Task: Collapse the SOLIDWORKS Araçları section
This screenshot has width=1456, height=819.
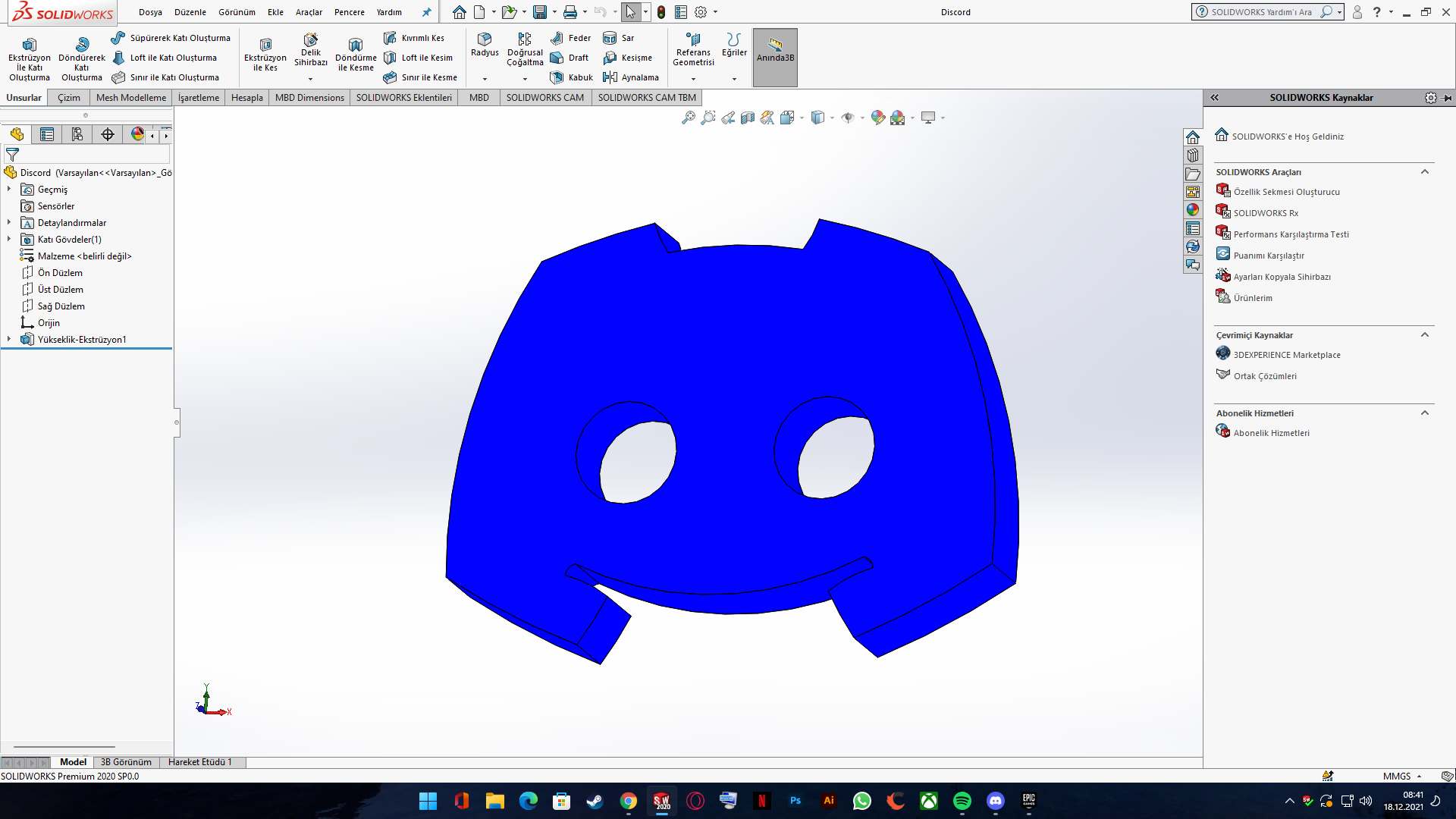Action: [x=1424, y=172]
